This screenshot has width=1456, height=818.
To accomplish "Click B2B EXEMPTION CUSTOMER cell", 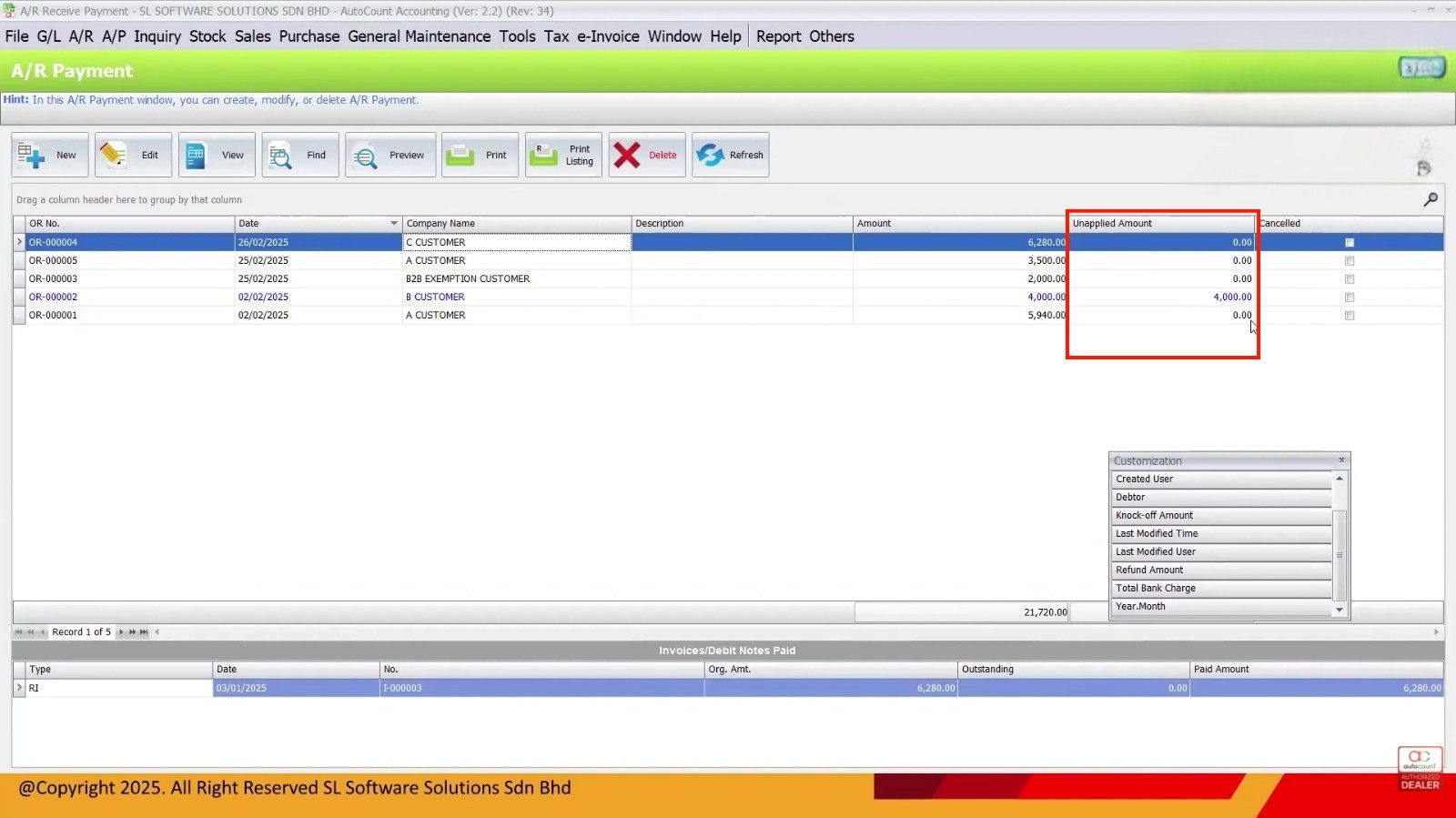I will pyautogui.click(x=516, y=278).
